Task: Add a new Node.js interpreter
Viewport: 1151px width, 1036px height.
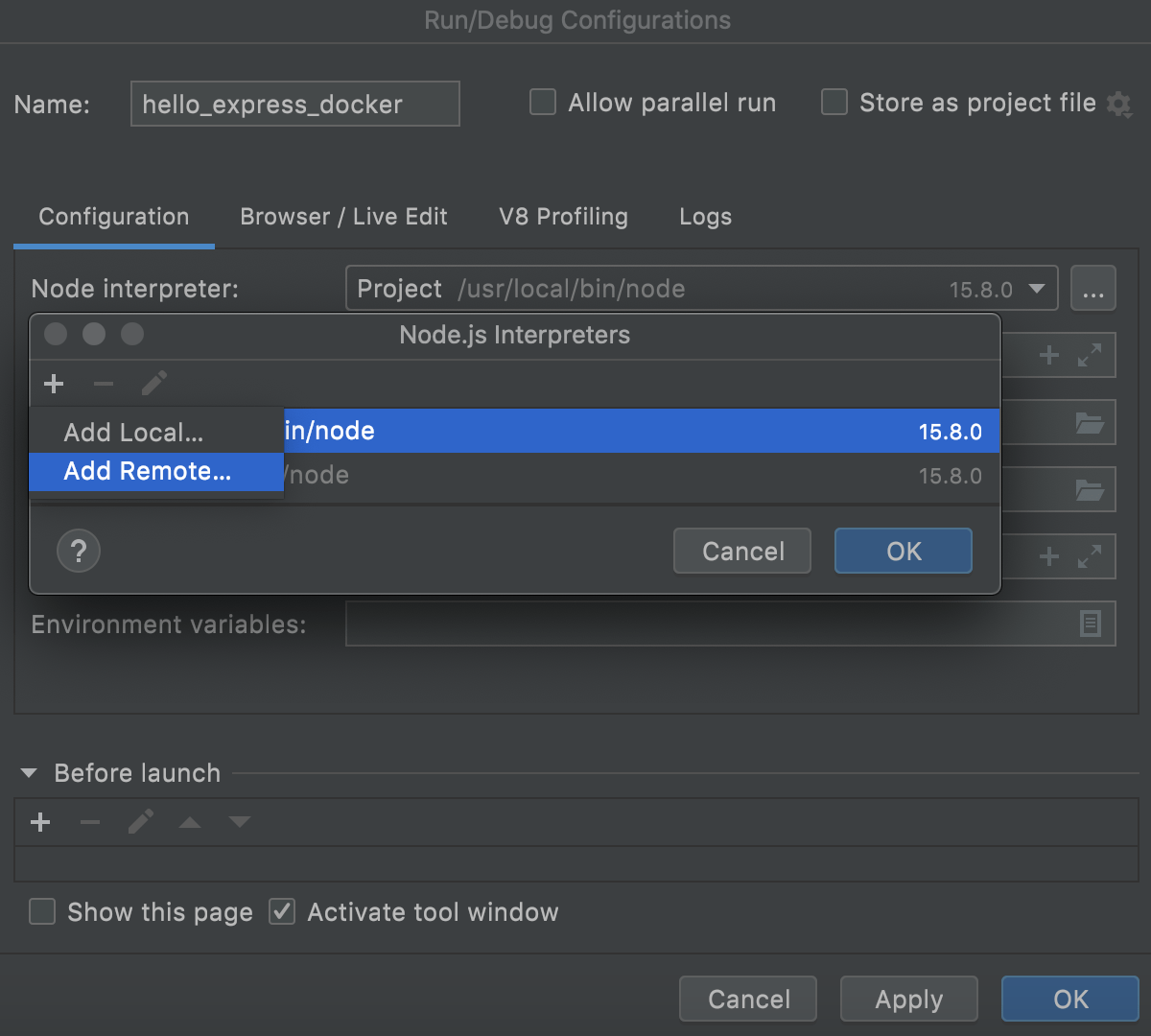Action: click(54, 383)
